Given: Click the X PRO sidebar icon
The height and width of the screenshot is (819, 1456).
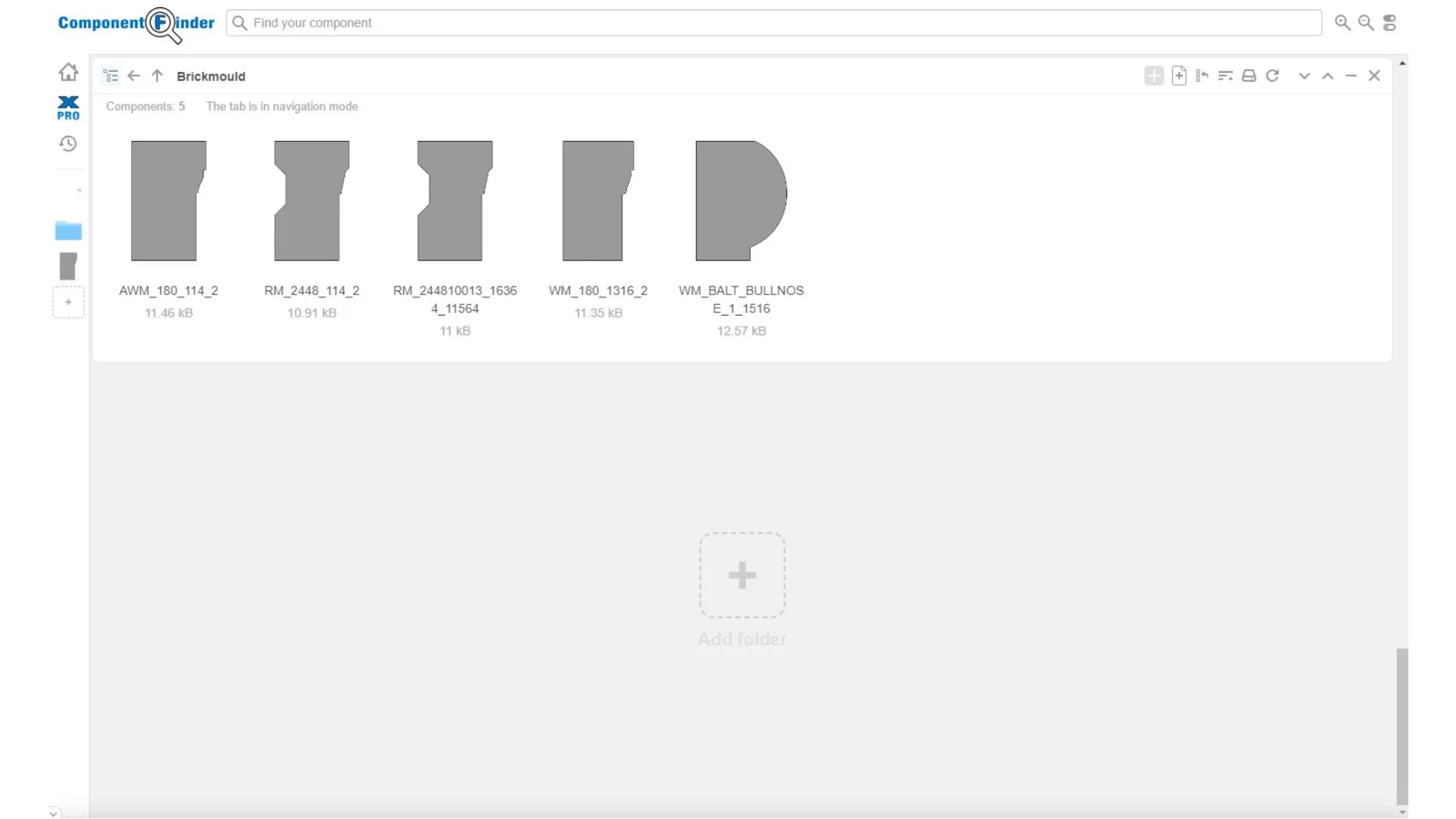Looking at the screenshot, I should [68, 107].
